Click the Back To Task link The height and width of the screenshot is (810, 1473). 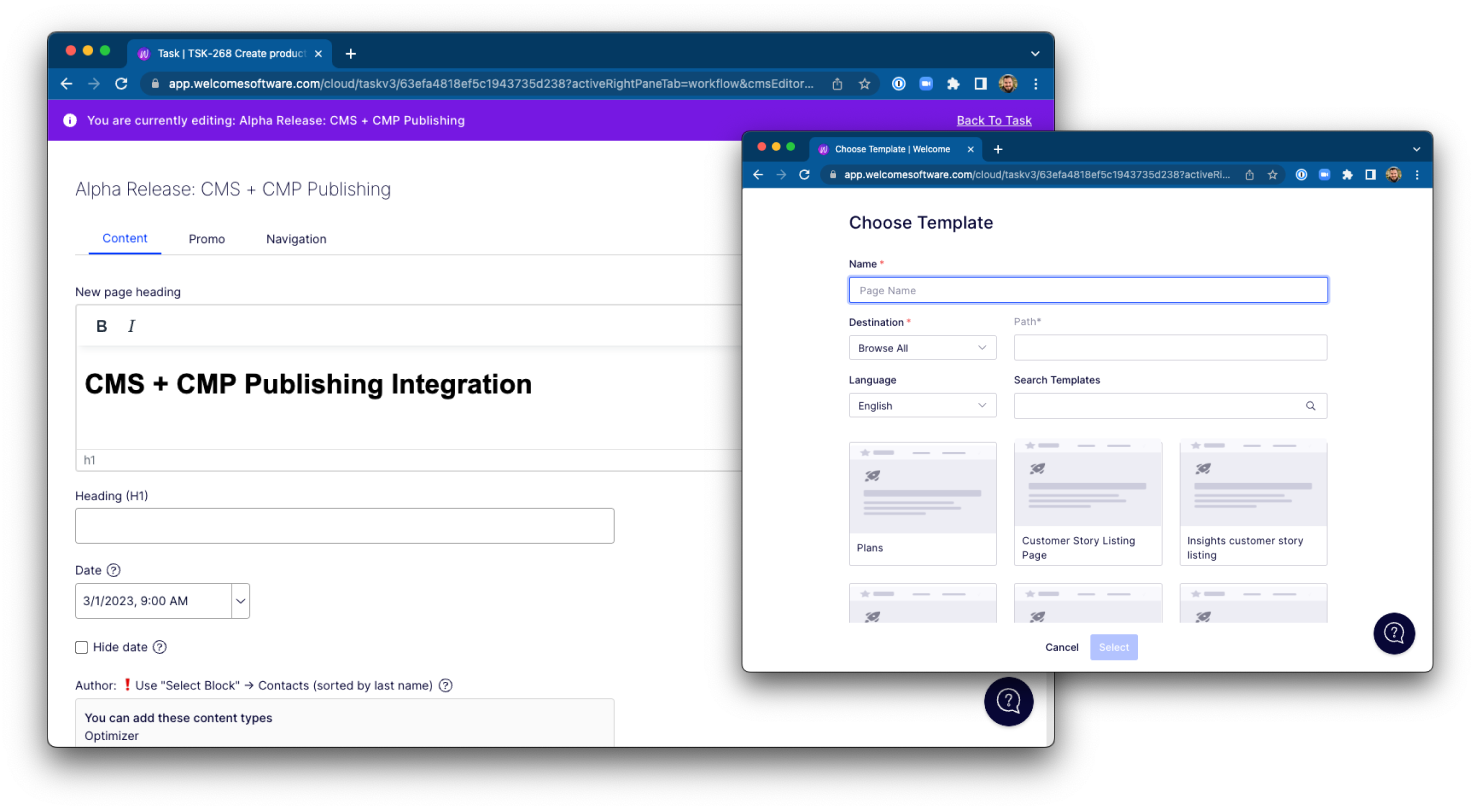[994, 120]
